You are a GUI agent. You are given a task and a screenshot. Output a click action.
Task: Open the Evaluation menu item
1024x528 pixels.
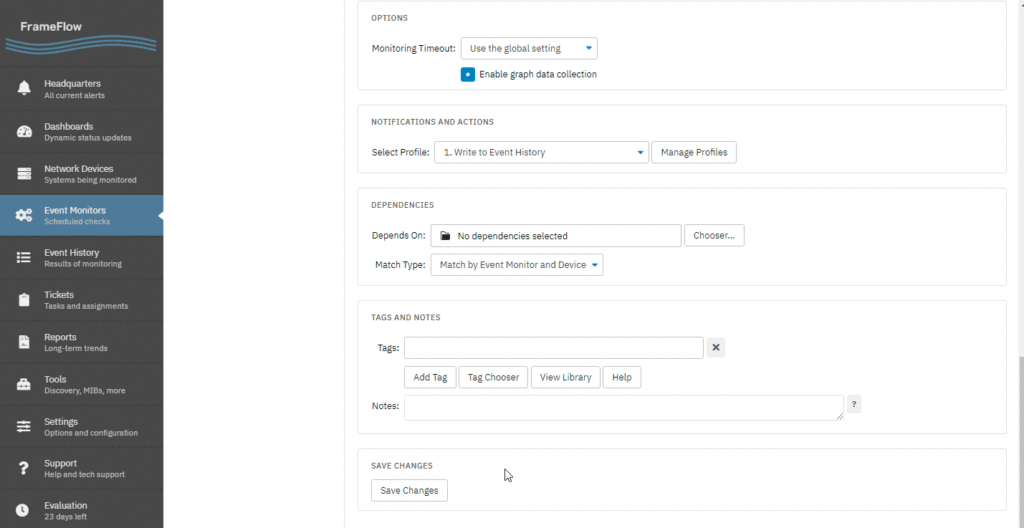pos(82,510)
